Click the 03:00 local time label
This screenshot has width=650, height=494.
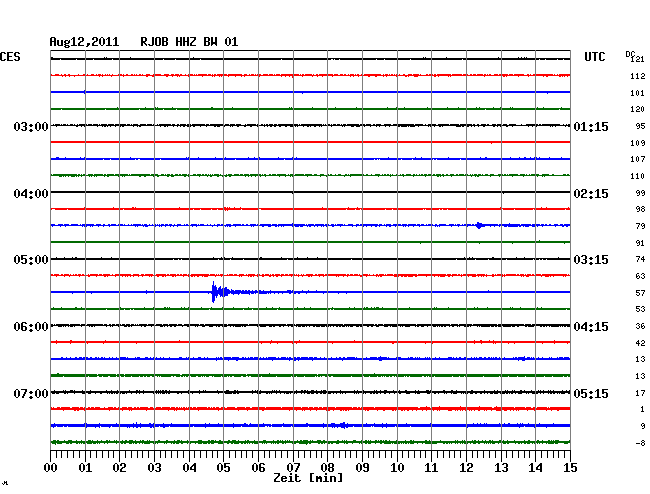(x=31, y=126)
